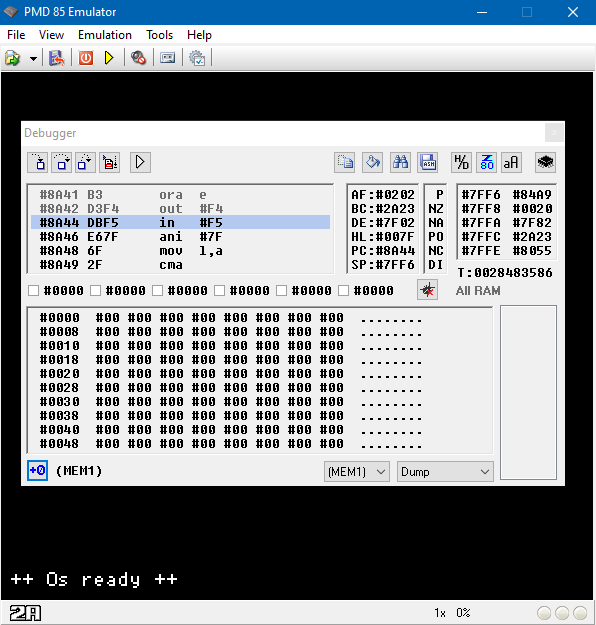This screenshot has width=596, height=625.
Task: Click the blue +0 offset button
Action: coord(37,470)
